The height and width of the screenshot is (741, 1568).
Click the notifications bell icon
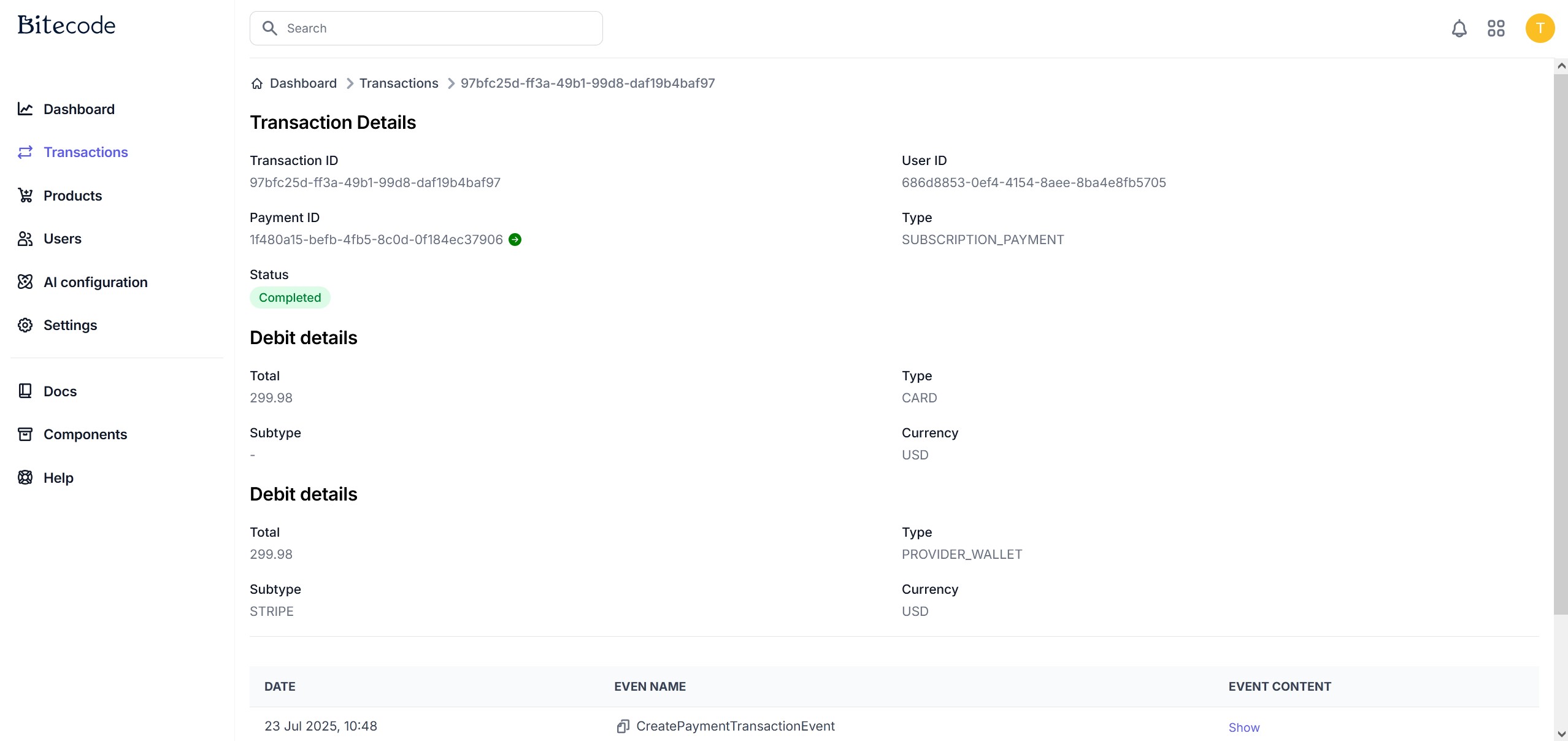coord(1459,28)
